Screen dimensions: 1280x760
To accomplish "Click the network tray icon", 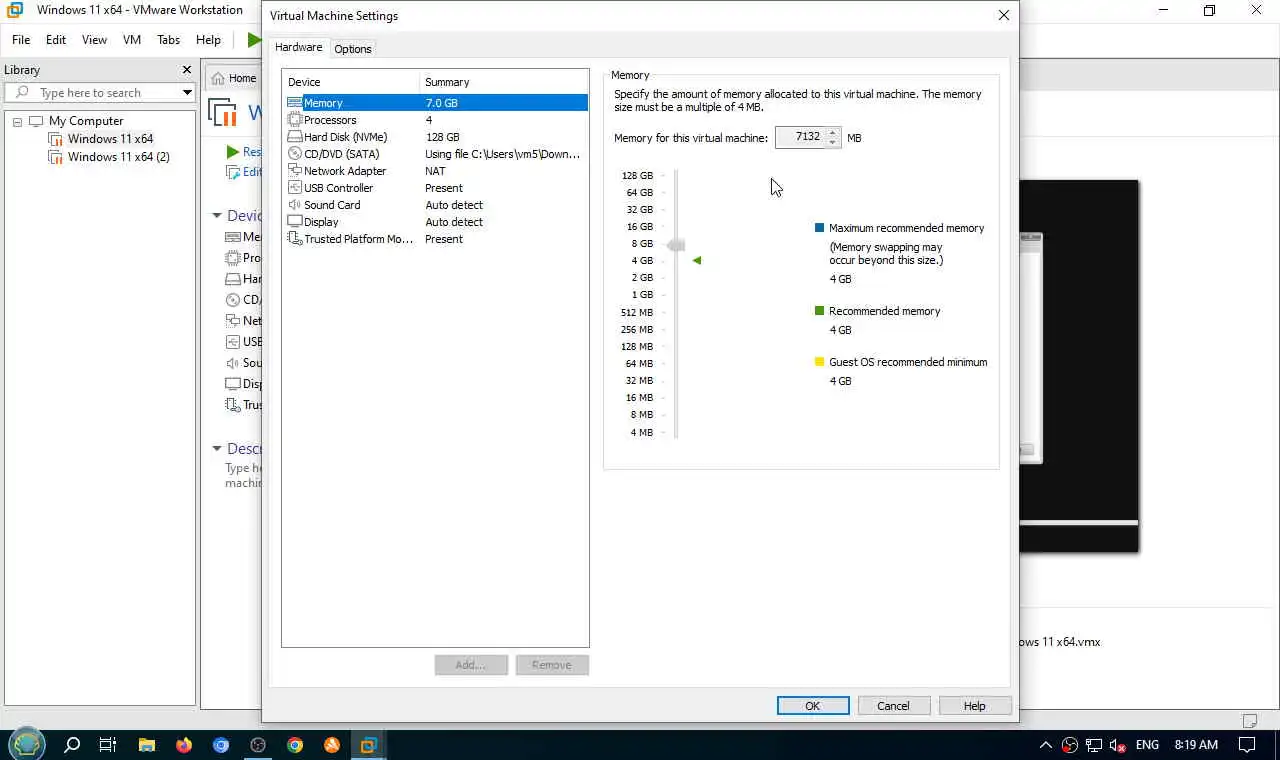I will 1094,745.
